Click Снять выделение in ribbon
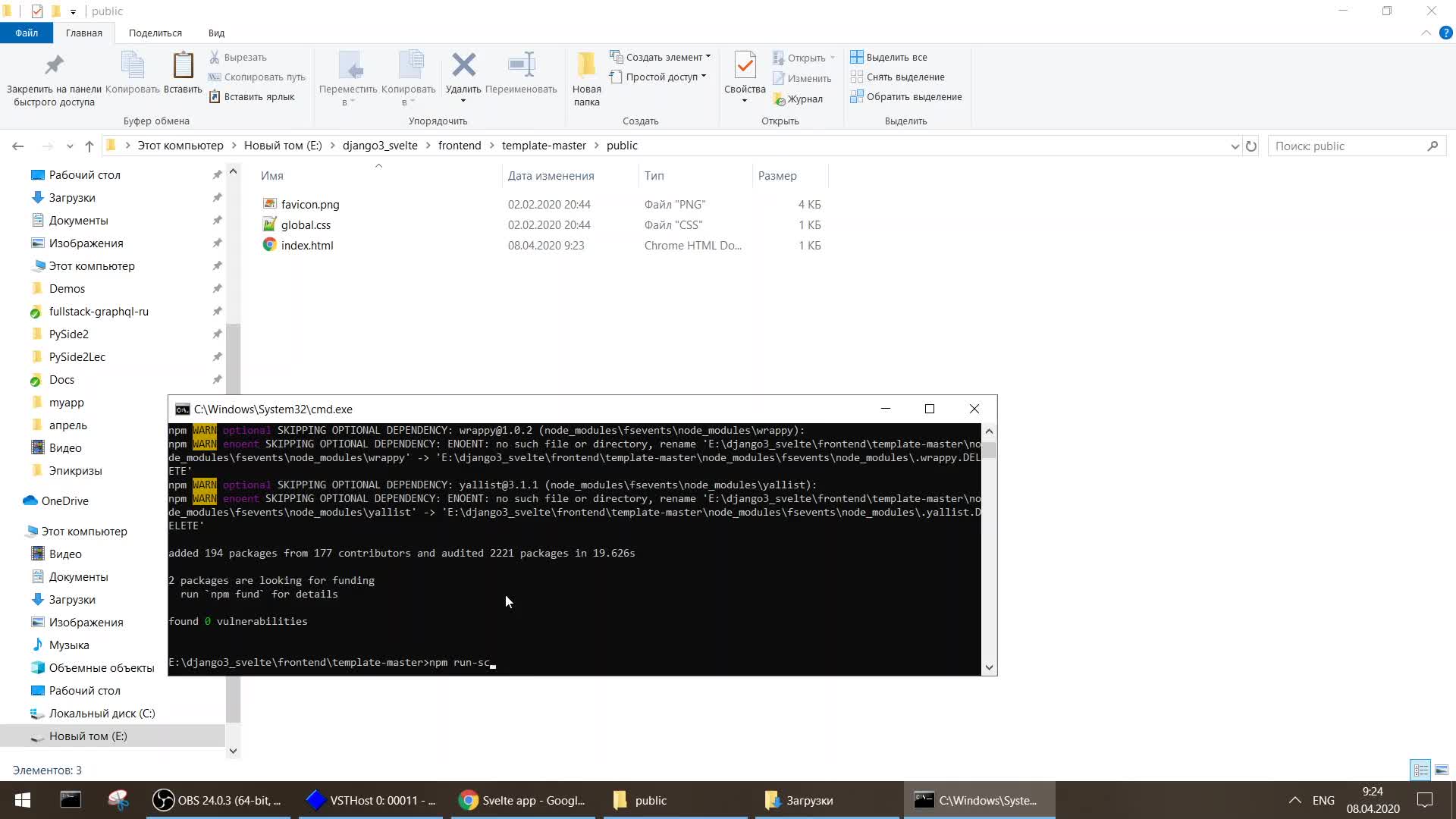Image resolution: width=1456 pixels, height=819 pixels. coord(898,77)
